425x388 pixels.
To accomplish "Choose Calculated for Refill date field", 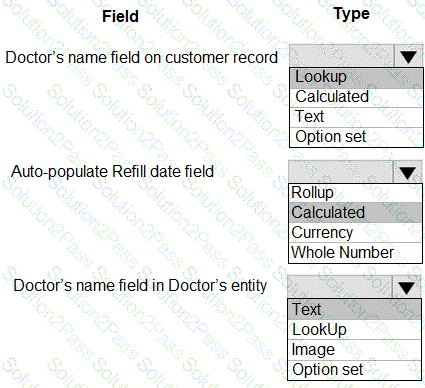I will (355, 212).
